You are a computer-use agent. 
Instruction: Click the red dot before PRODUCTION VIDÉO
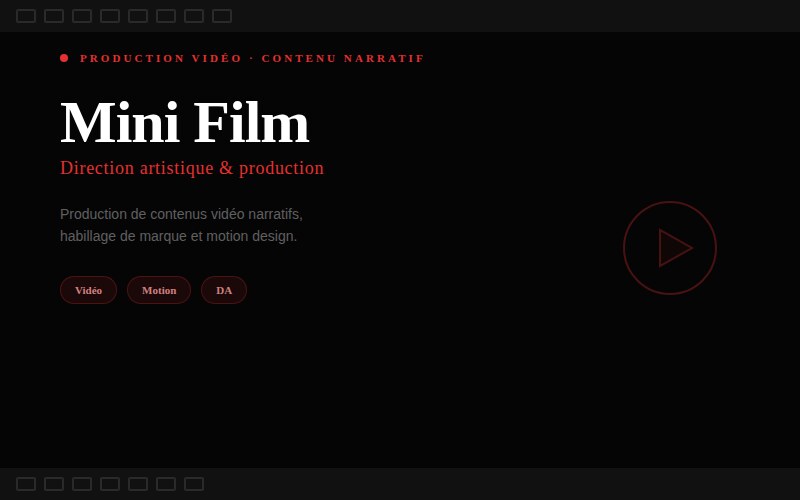coord(64,58)
